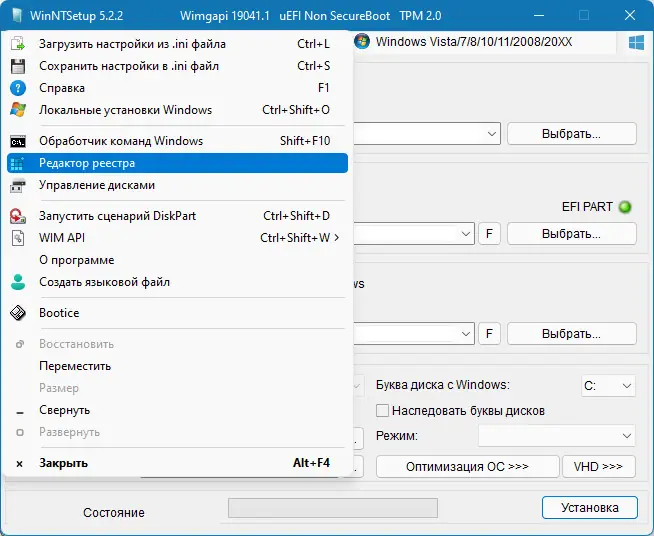
Task: Click the bottom Выбрать... button
Action: (x=572, y=334)
